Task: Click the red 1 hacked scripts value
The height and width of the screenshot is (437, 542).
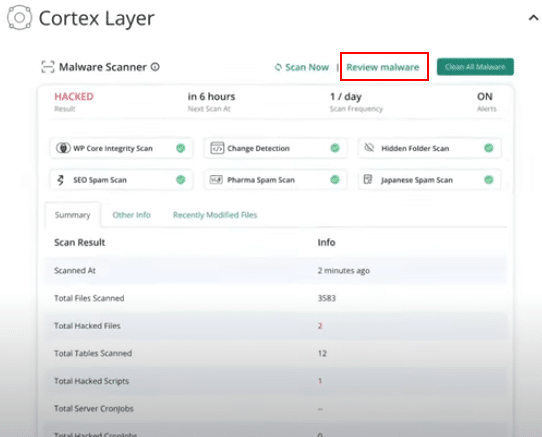Action: tap(320, 381)
